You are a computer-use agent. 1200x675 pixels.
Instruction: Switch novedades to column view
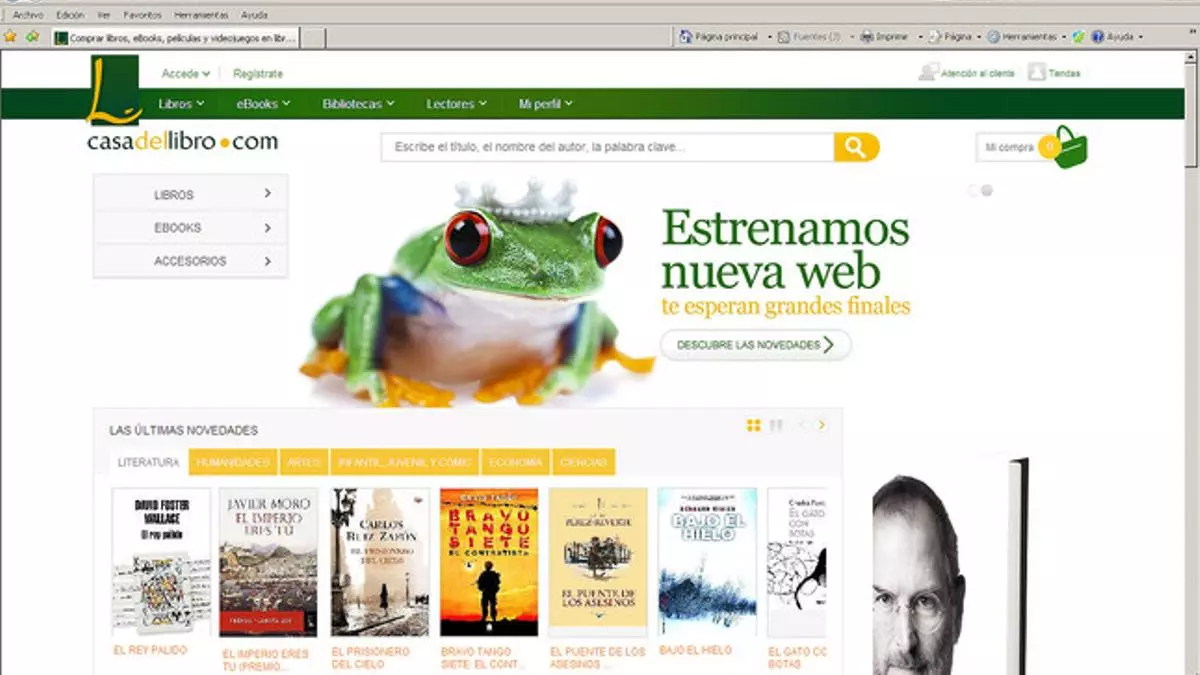(776, 425)
